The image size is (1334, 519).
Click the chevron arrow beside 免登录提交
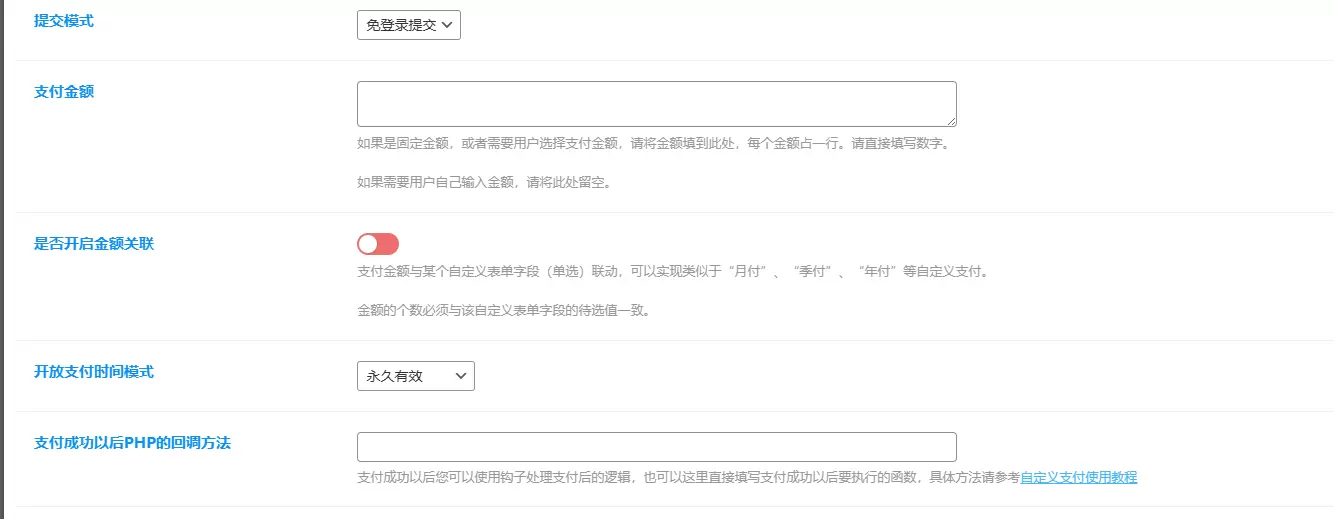446,25
